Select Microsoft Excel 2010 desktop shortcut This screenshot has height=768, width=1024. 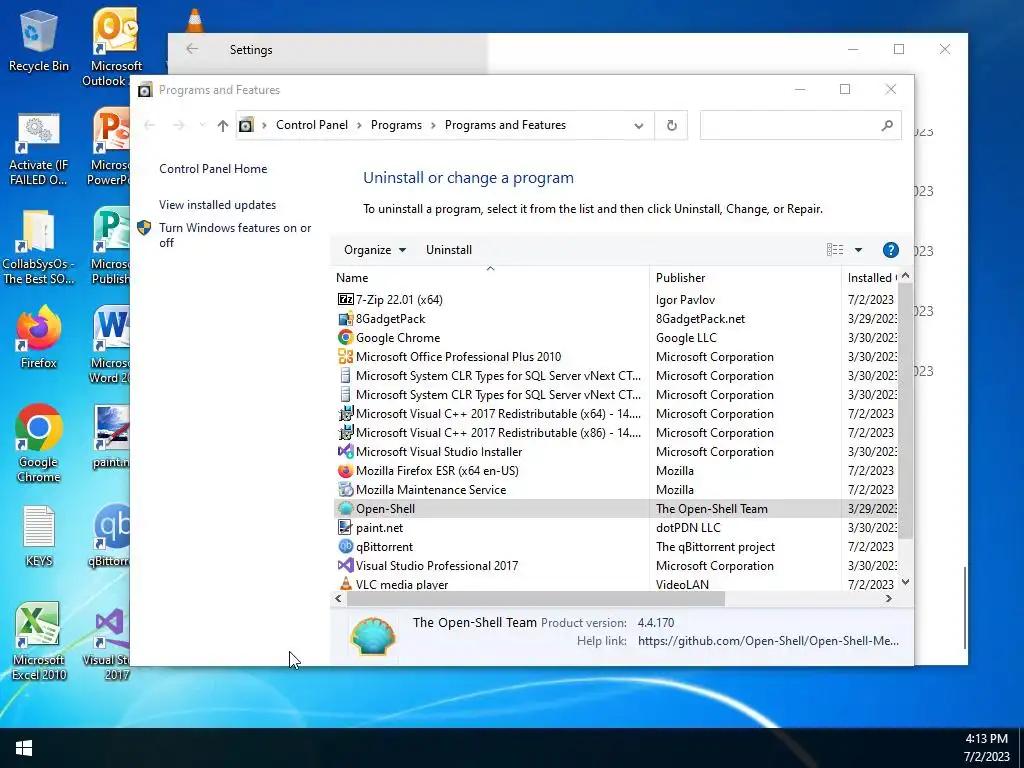click(39, 641)
